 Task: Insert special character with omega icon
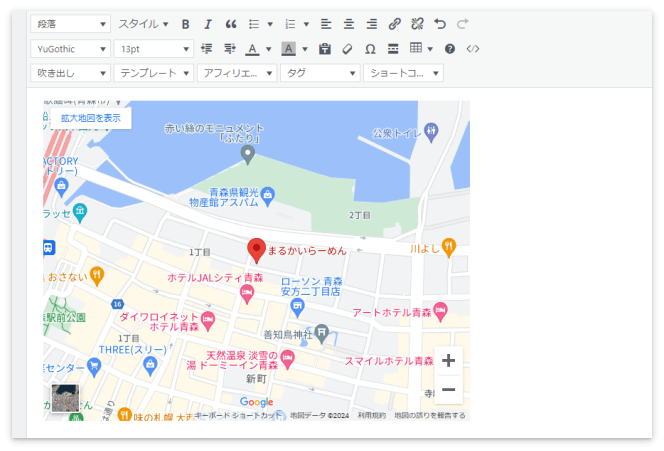coord(371,49)
